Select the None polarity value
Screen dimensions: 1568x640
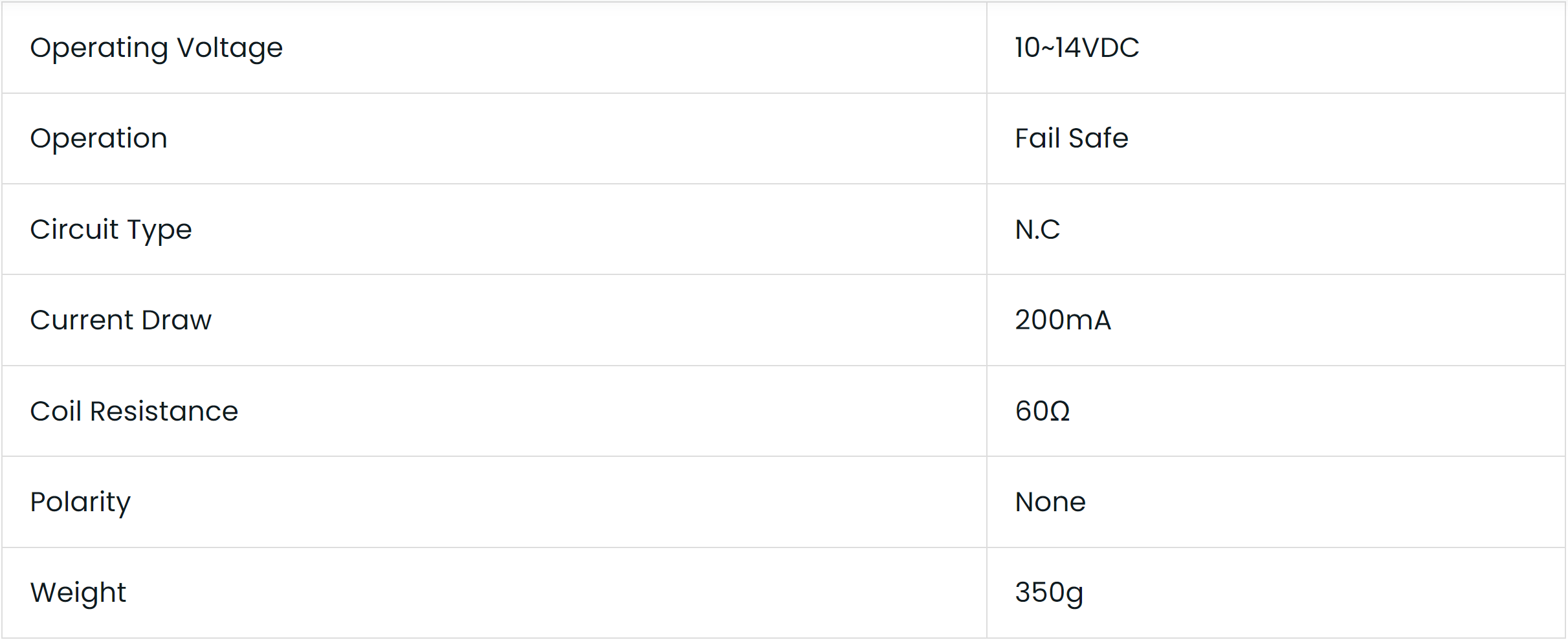(x=1050, y=502)
